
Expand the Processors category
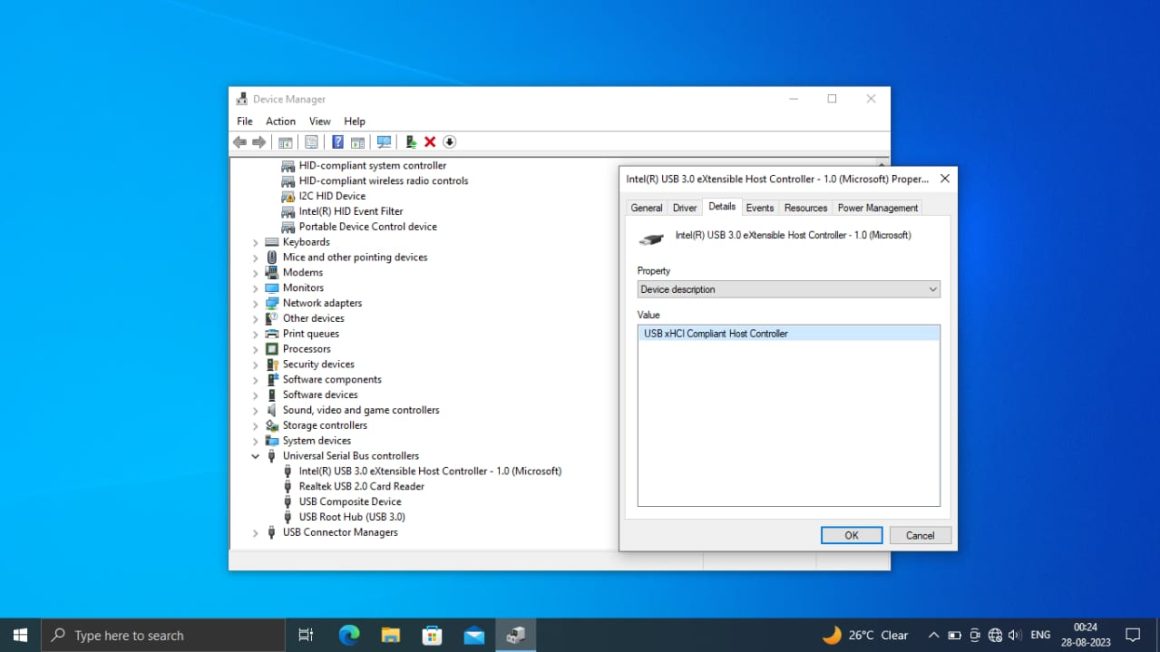255,349
